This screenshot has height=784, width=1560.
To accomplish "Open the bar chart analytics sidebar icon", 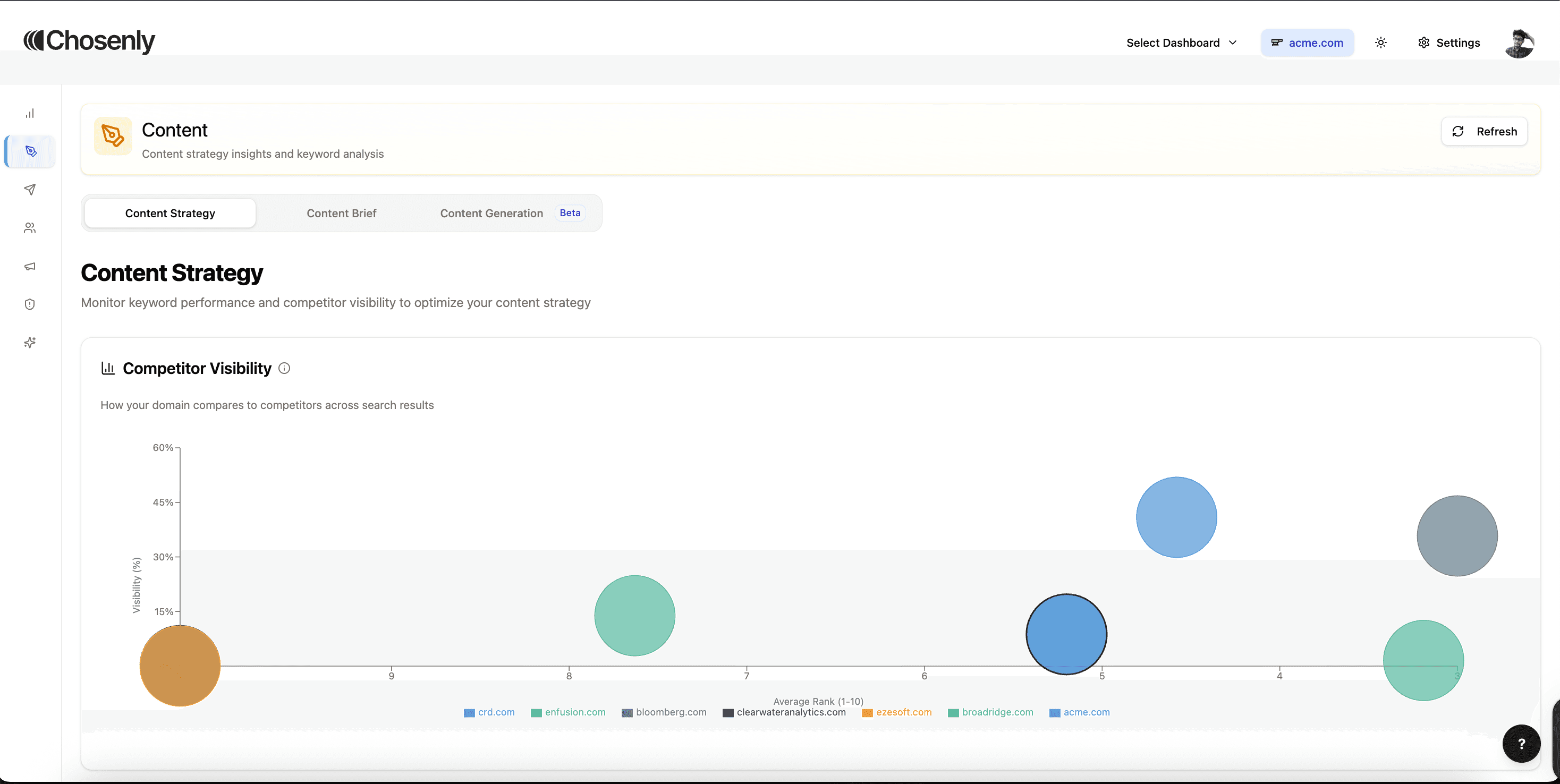I will click(30, 113).
